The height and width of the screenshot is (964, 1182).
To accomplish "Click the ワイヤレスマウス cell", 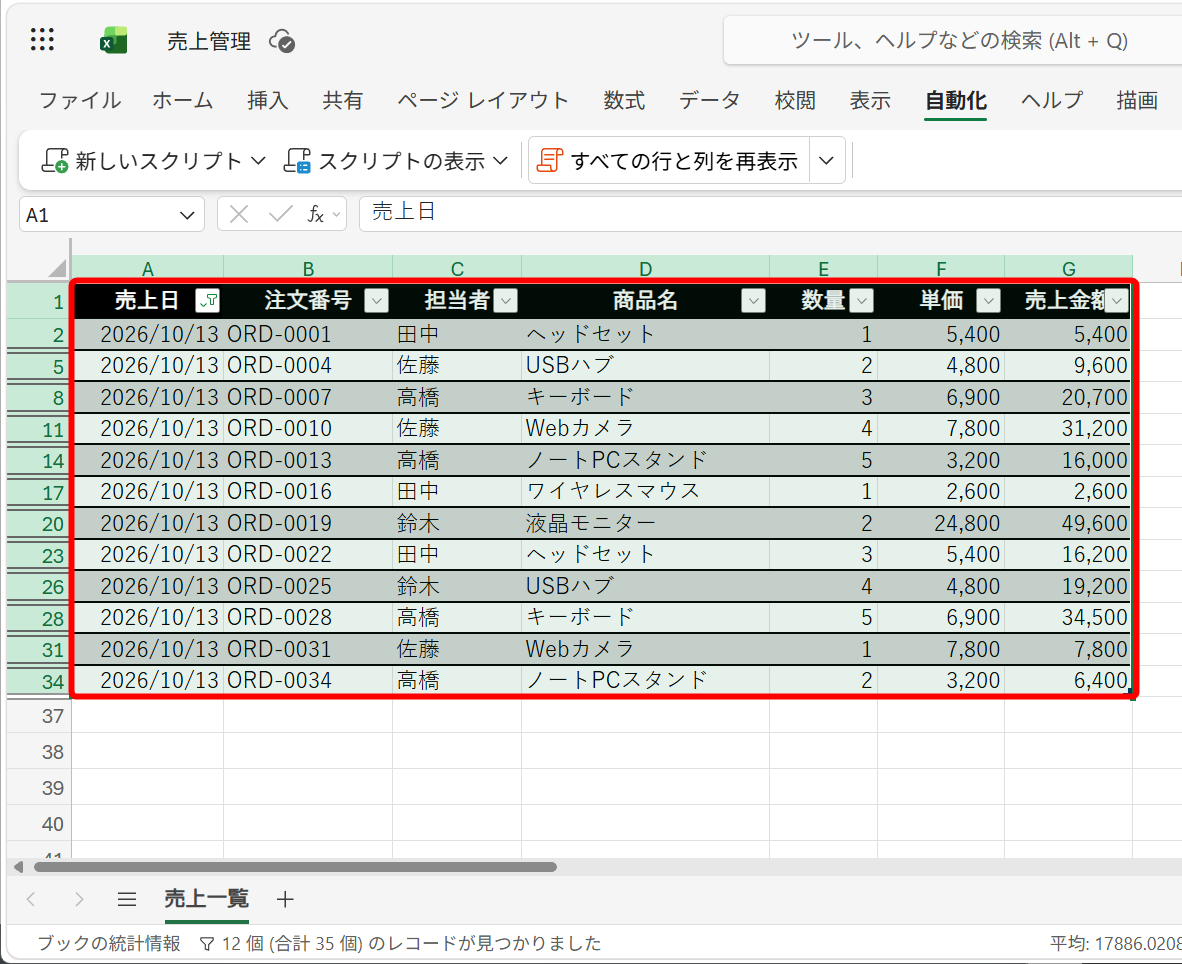I will pos(645,491).
